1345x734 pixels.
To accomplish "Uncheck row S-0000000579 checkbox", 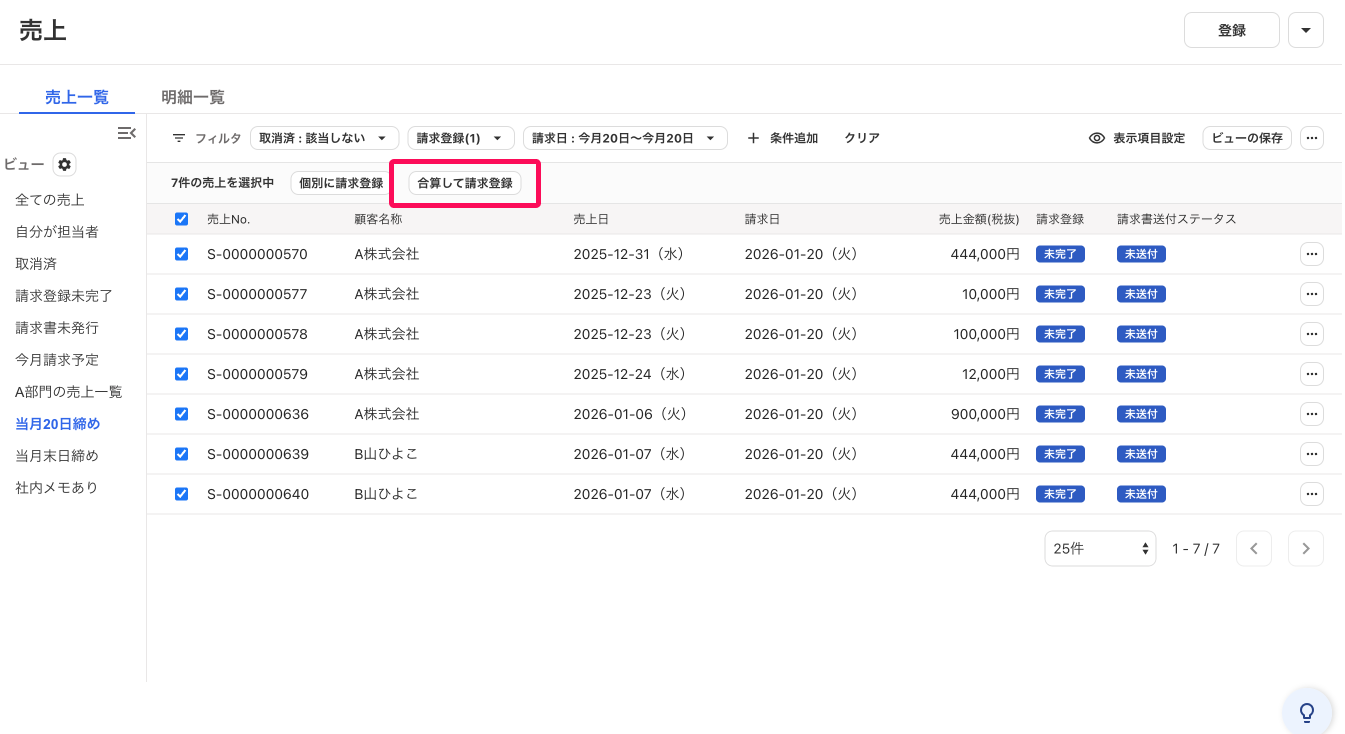I will tap(181, 374).
